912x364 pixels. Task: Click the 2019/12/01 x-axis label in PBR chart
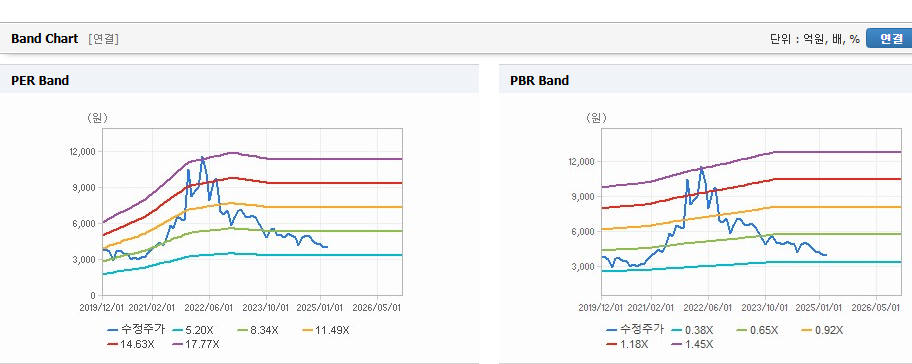coord(602,307)
